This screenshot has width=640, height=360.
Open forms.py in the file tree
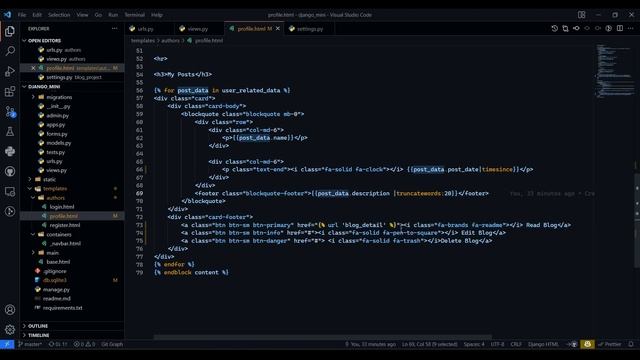coord(57,134)
